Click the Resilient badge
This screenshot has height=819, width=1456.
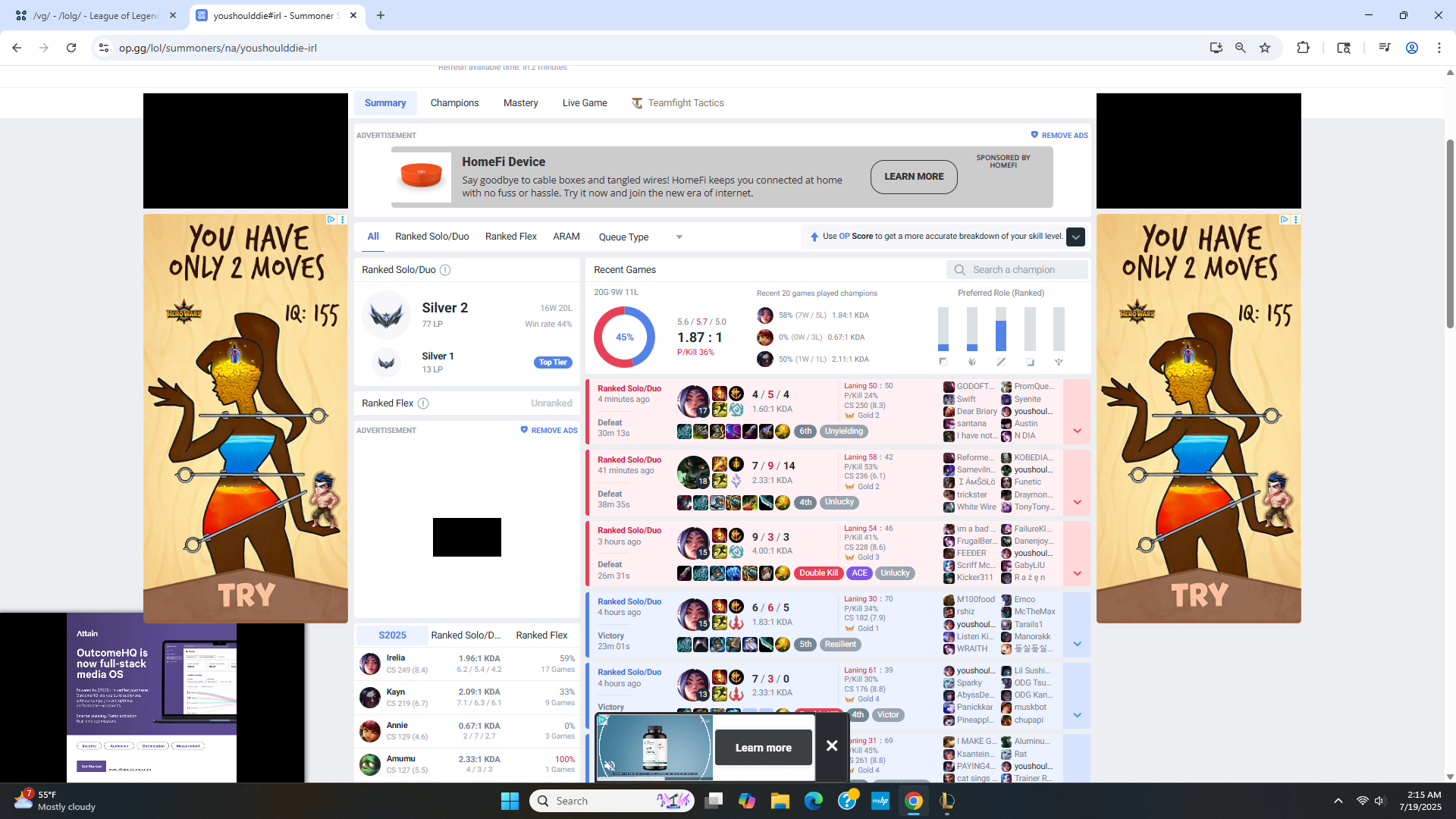840,645
